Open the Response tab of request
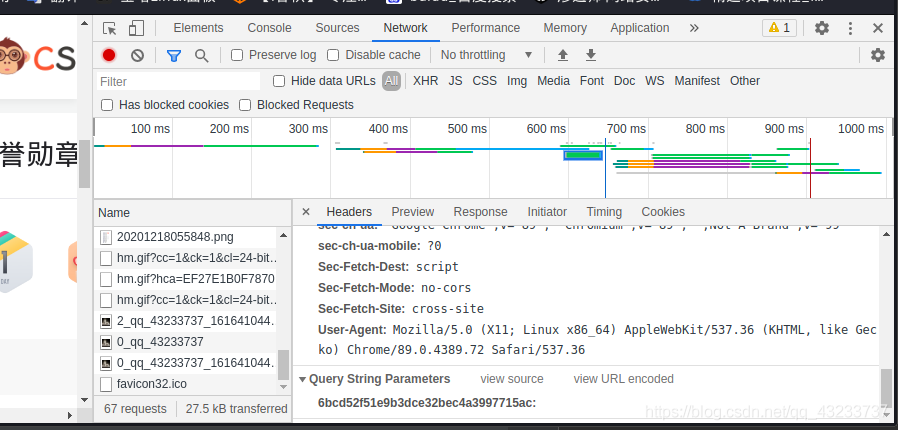 coord(480,212)
